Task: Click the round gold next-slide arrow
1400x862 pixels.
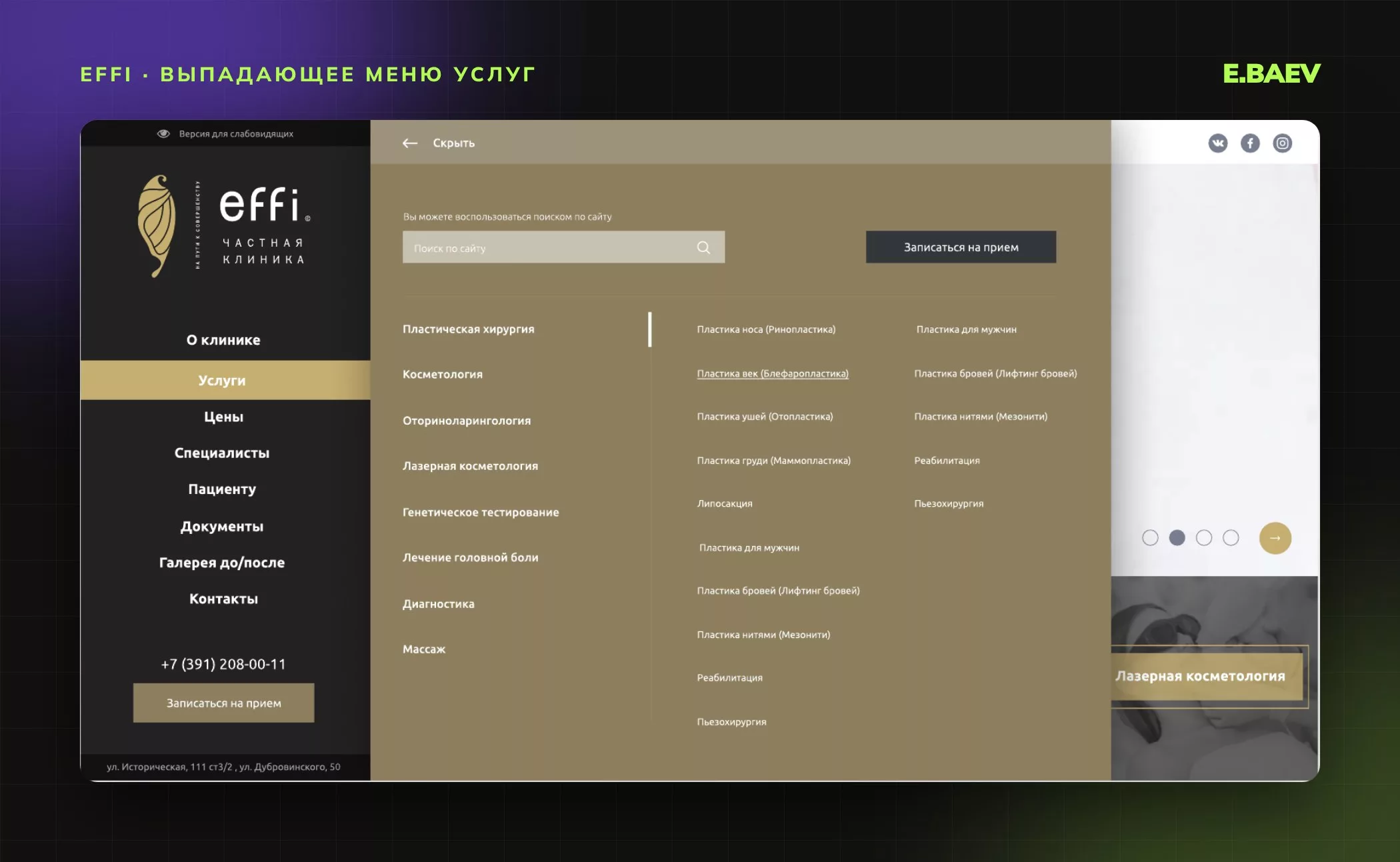Action: point(1275,538)
